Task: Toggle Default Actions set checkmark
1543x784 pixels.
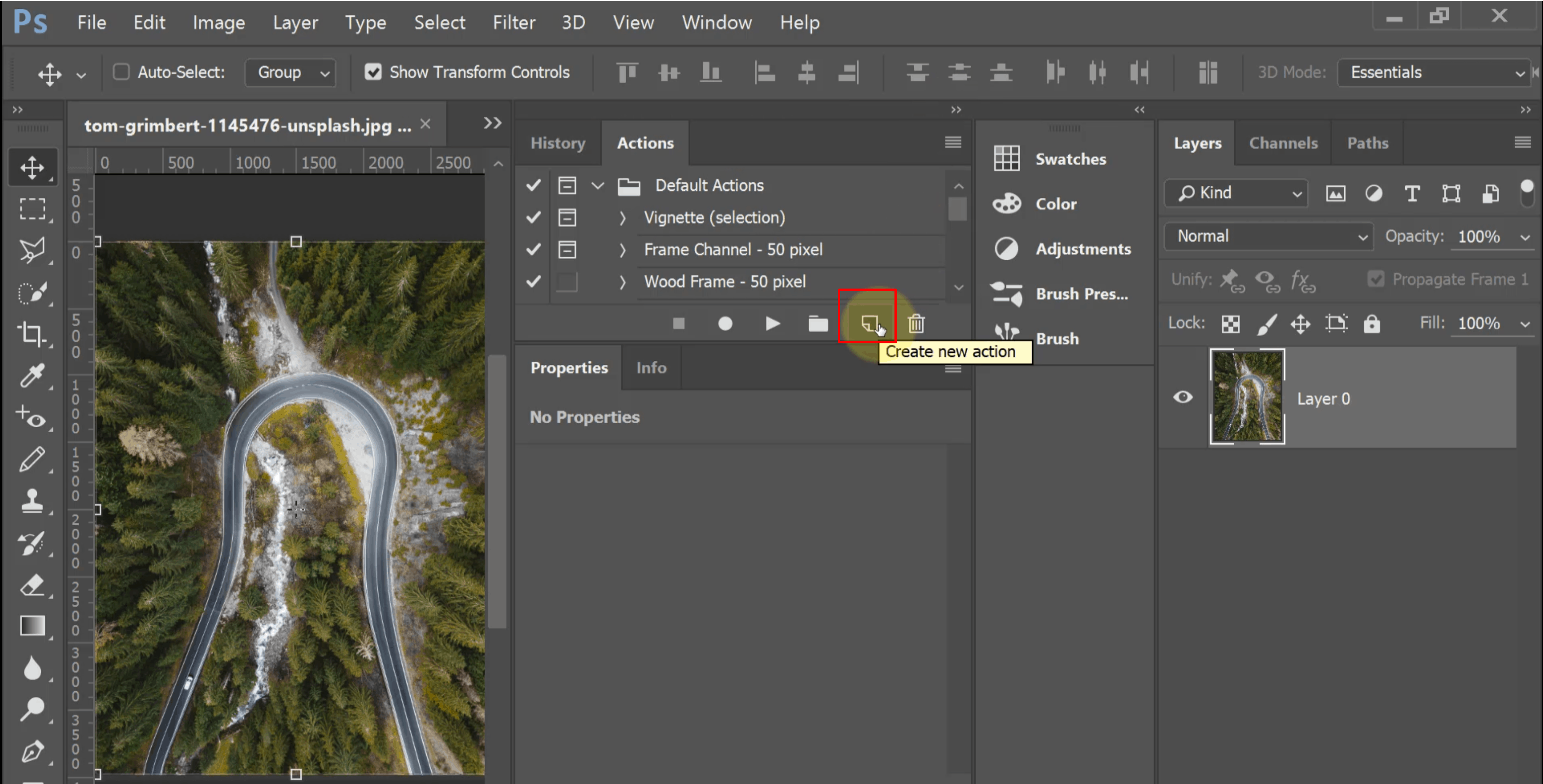Action: 533,185
